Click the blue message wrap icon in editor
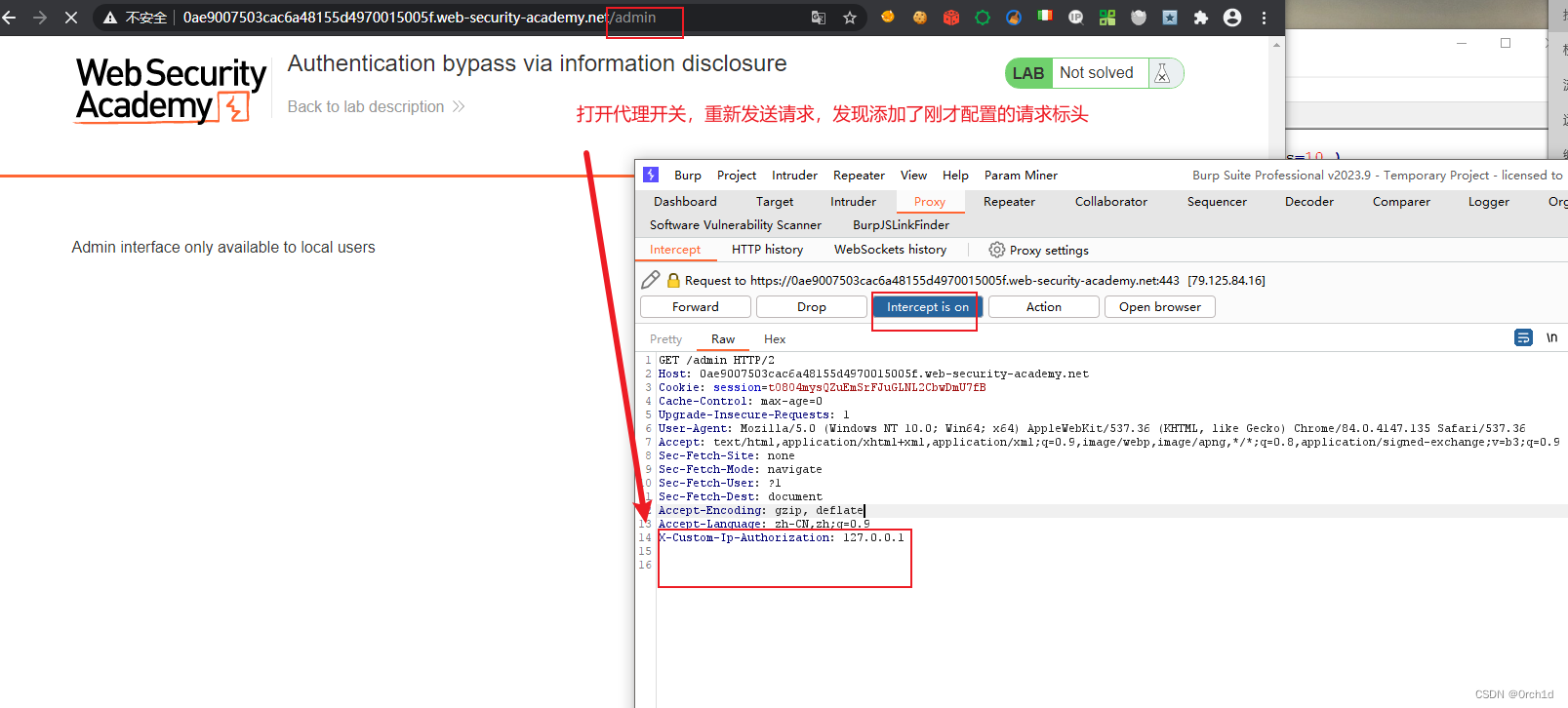 [x=1523, y=337]
